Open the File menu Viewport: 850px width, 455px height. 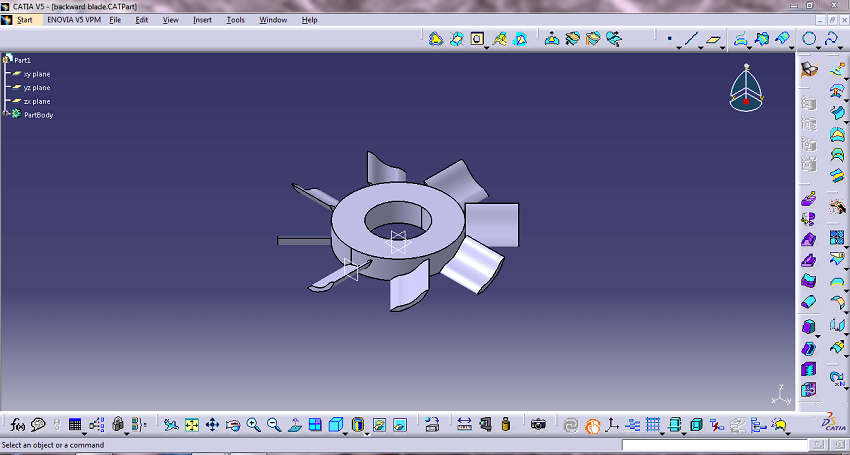pyautogui.click(x=115, y=20)
